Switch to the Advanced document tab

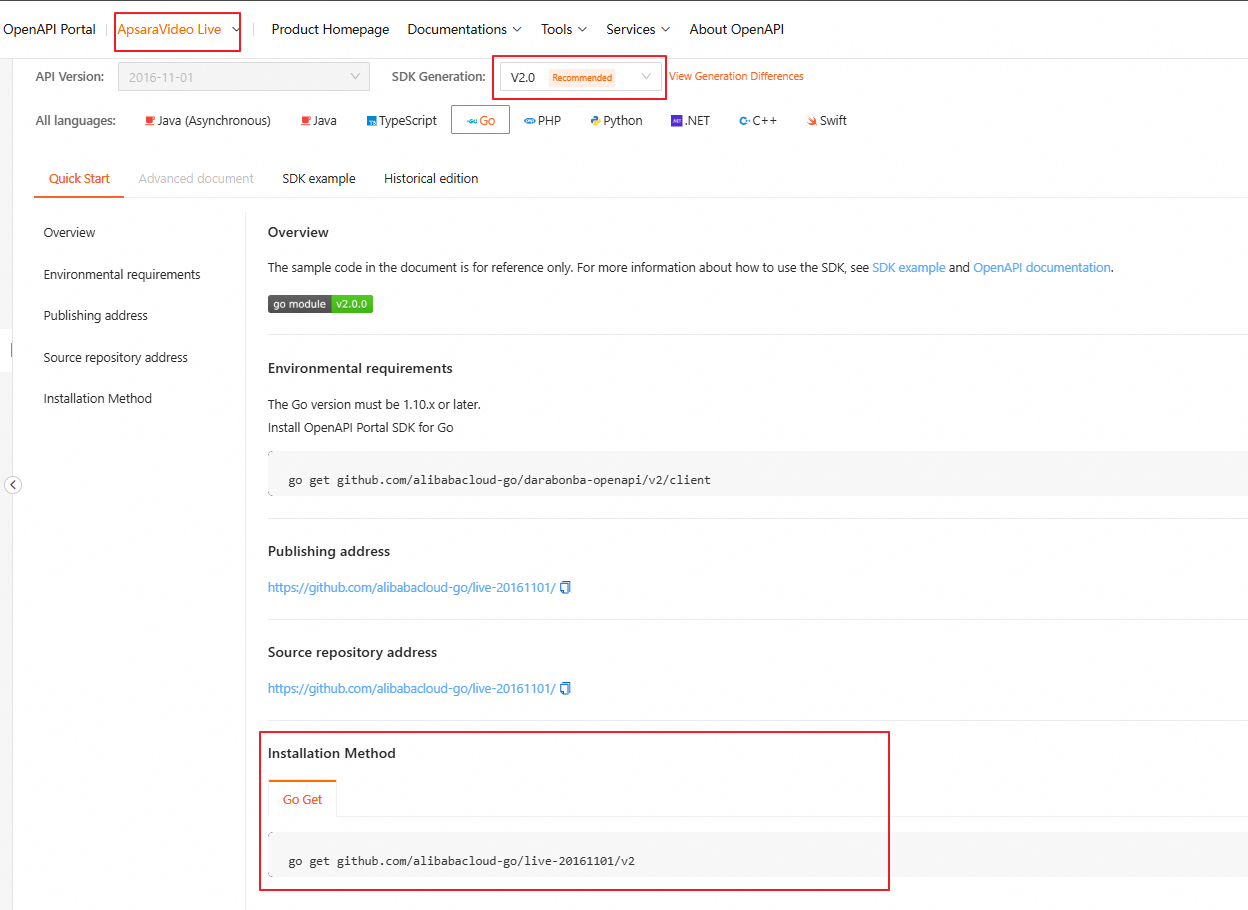[196, 178]
